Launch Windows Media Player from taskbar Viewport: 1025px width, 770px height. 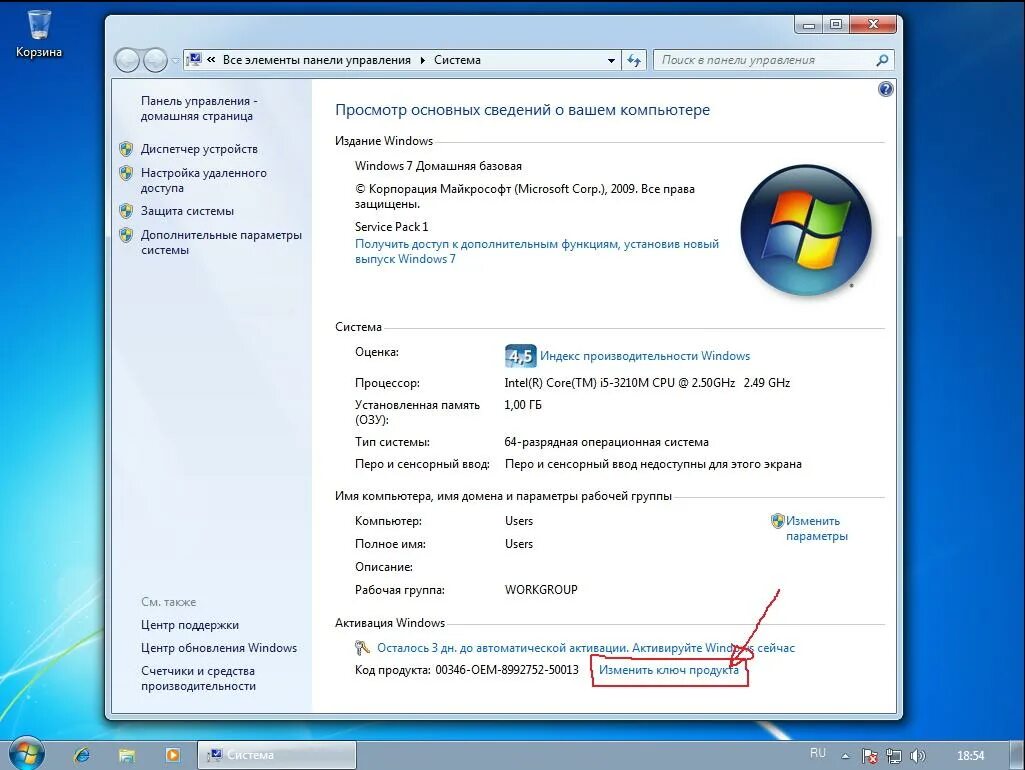coord(173,755)
